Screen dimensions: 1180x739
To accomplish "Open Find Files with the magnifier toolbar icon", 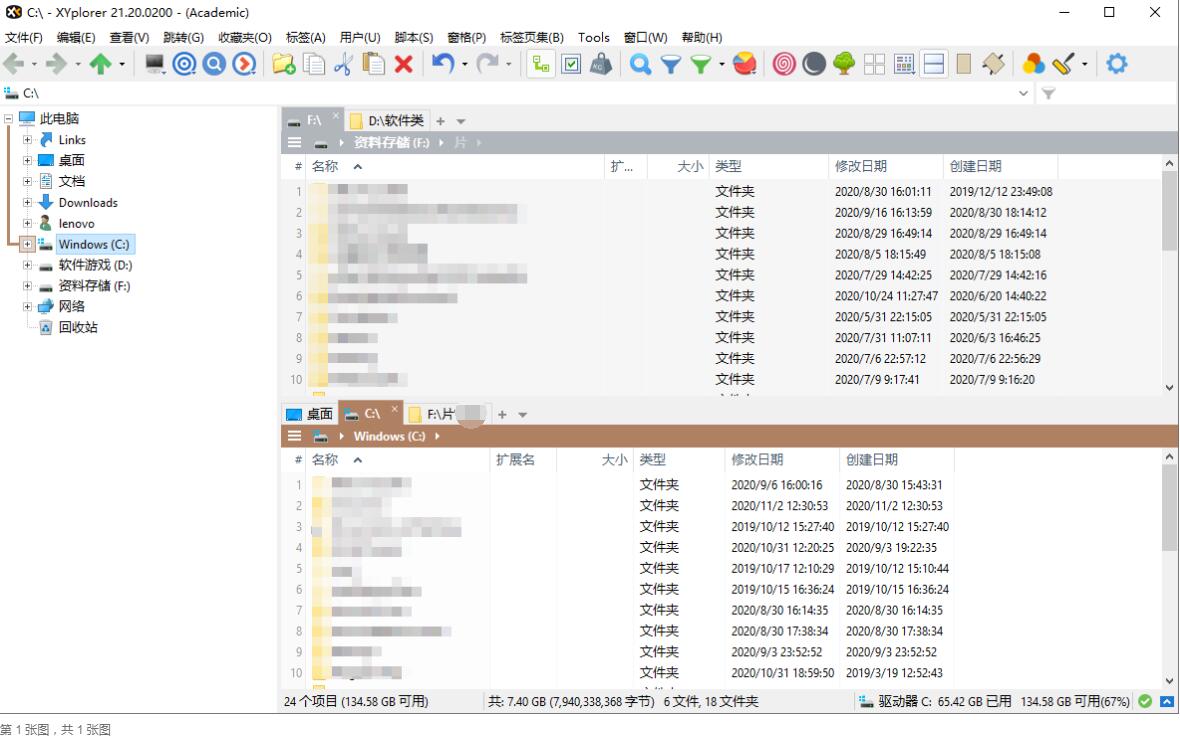I will 640,63.
